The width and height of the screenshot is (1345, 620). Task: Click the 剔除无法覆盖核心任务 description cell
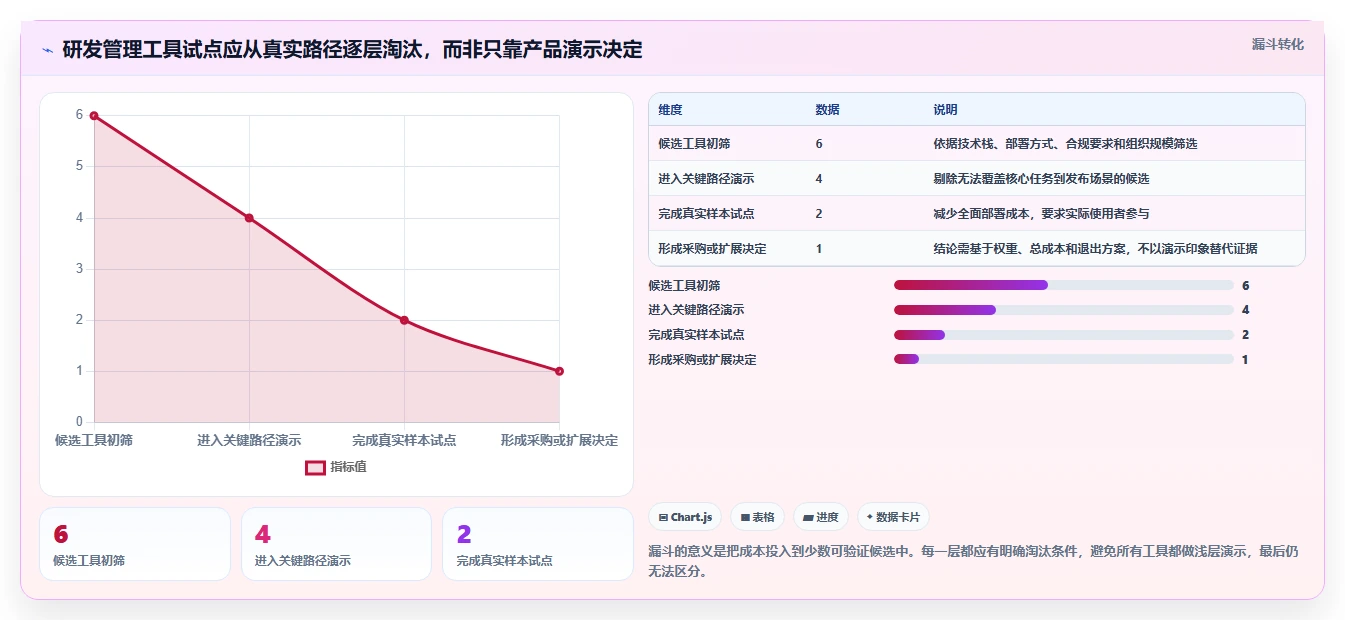1041,179
